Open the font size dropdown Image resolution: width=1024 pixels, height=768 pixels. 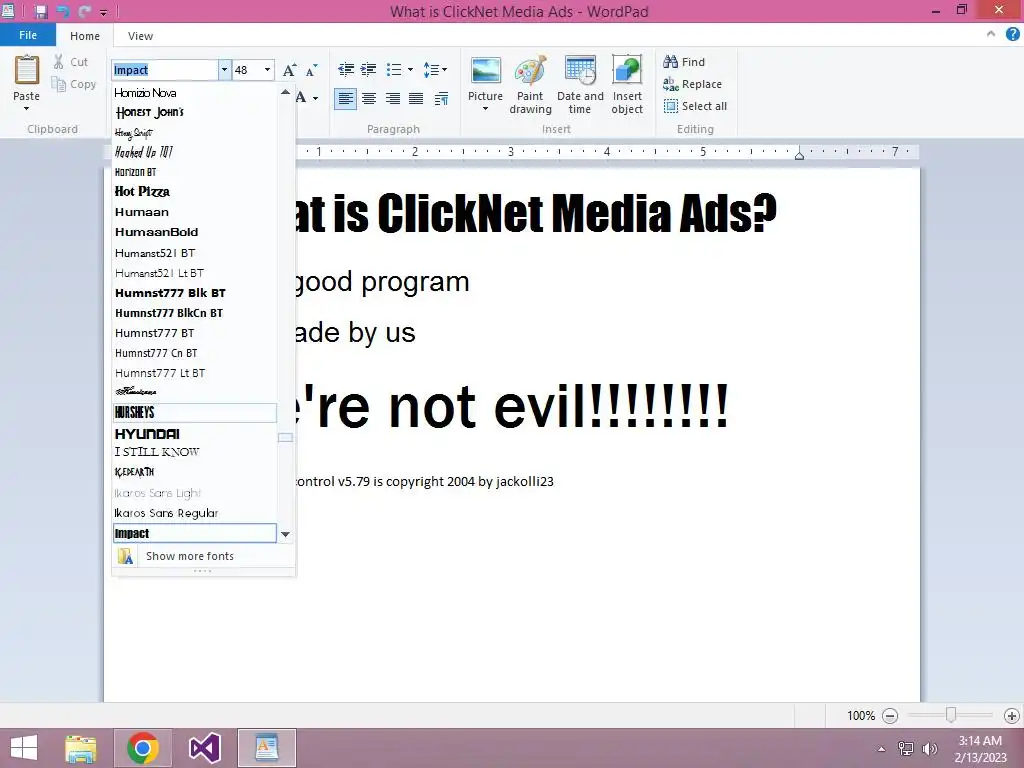tap(267, 70)
